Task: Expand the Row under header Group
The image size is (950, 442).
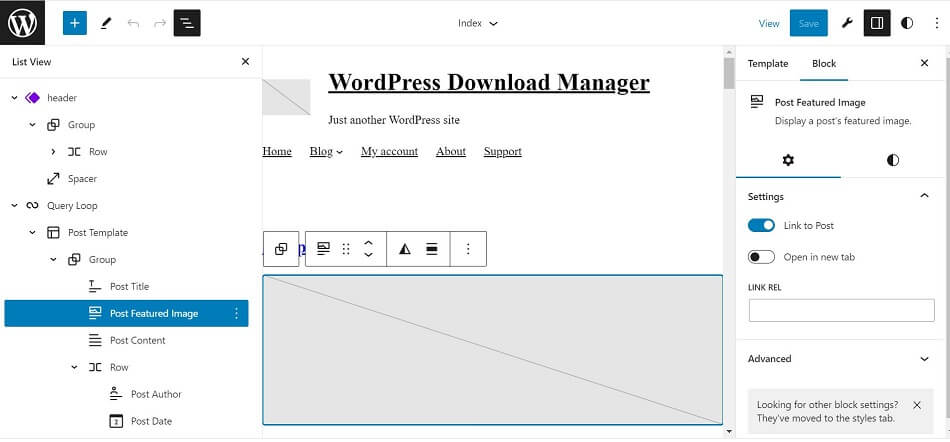Action: tap(53, 151)
